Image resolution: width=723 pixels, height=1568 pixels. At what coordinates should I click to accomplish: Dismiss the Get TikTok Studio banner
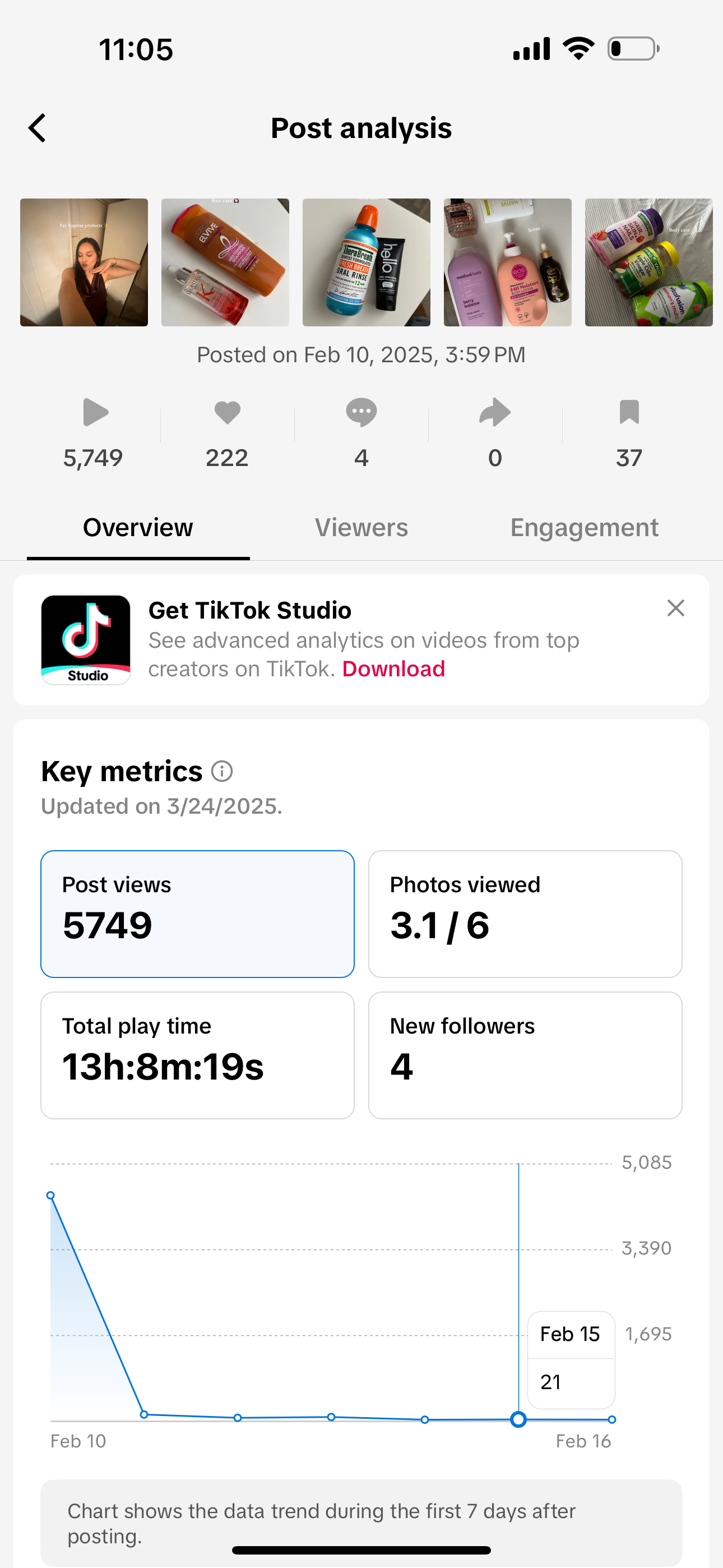click(675, 608)
